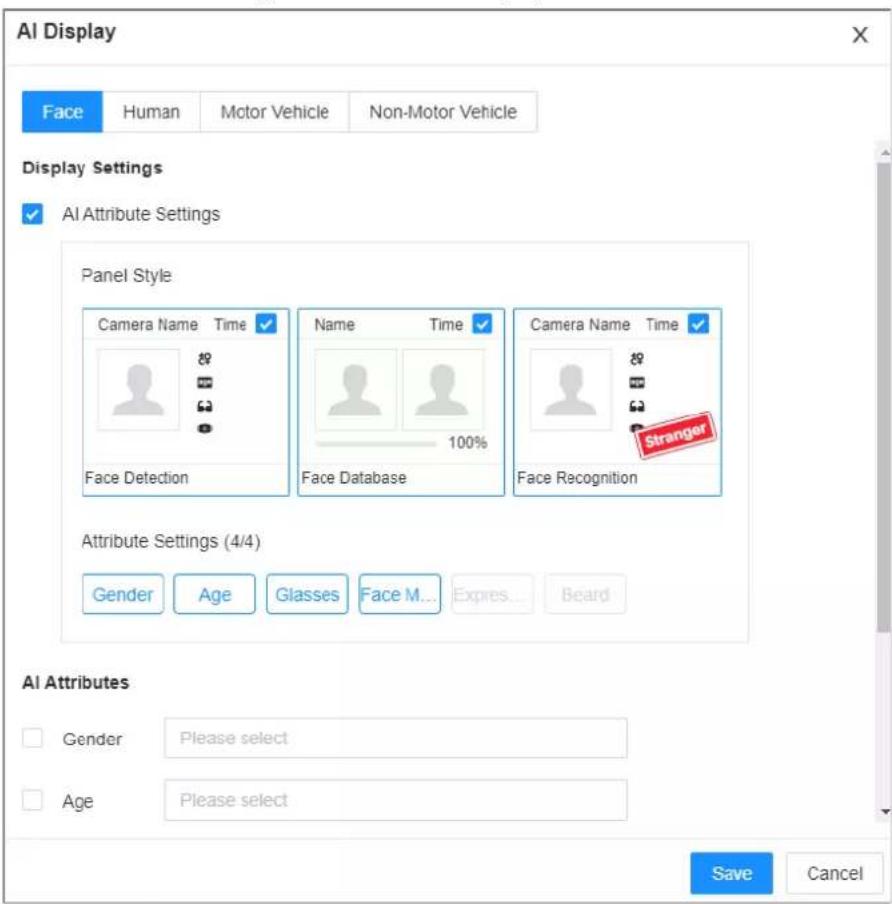This screenshot has width=892, height=904.
Task: Deselect the Age attribute button
Action: click(214, 594)
